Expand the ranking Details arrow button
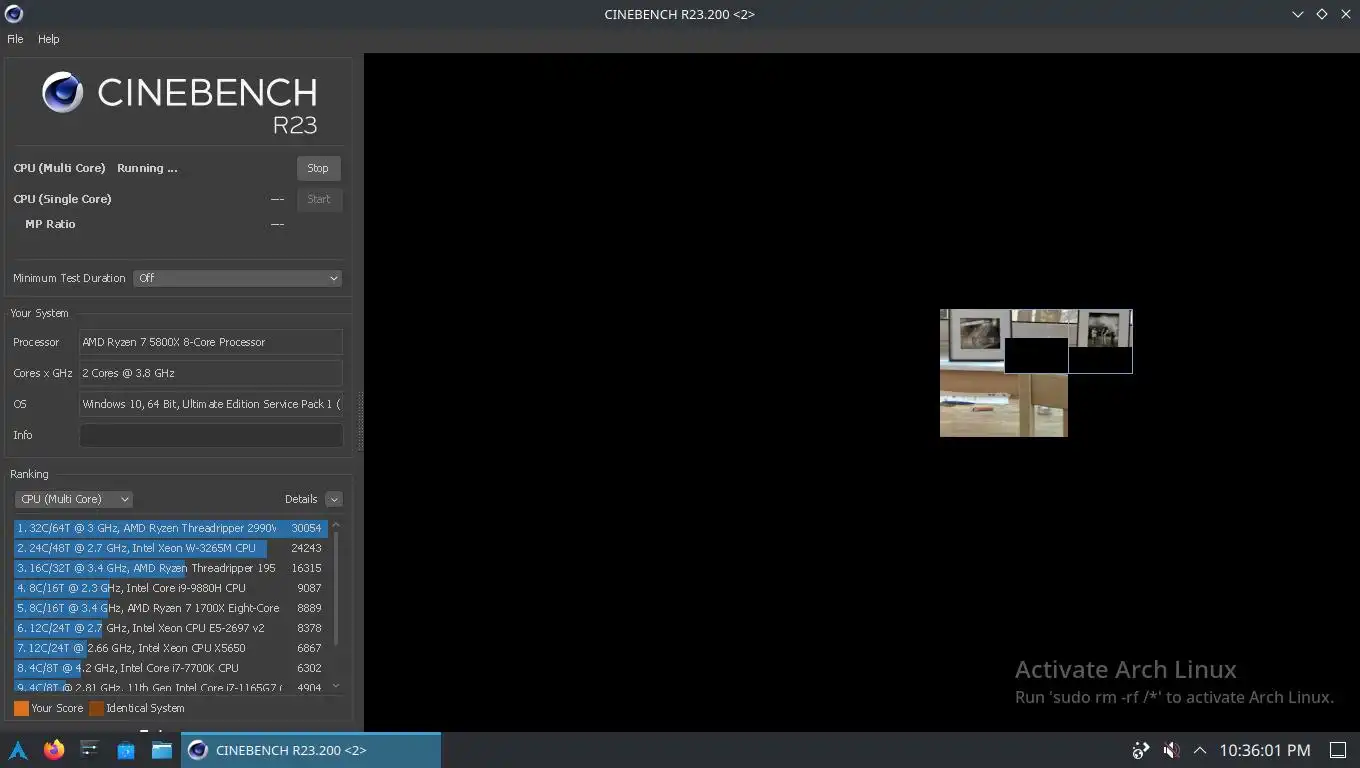The image size is (1360, 768). pyautogui.click(x=334, y=499)
